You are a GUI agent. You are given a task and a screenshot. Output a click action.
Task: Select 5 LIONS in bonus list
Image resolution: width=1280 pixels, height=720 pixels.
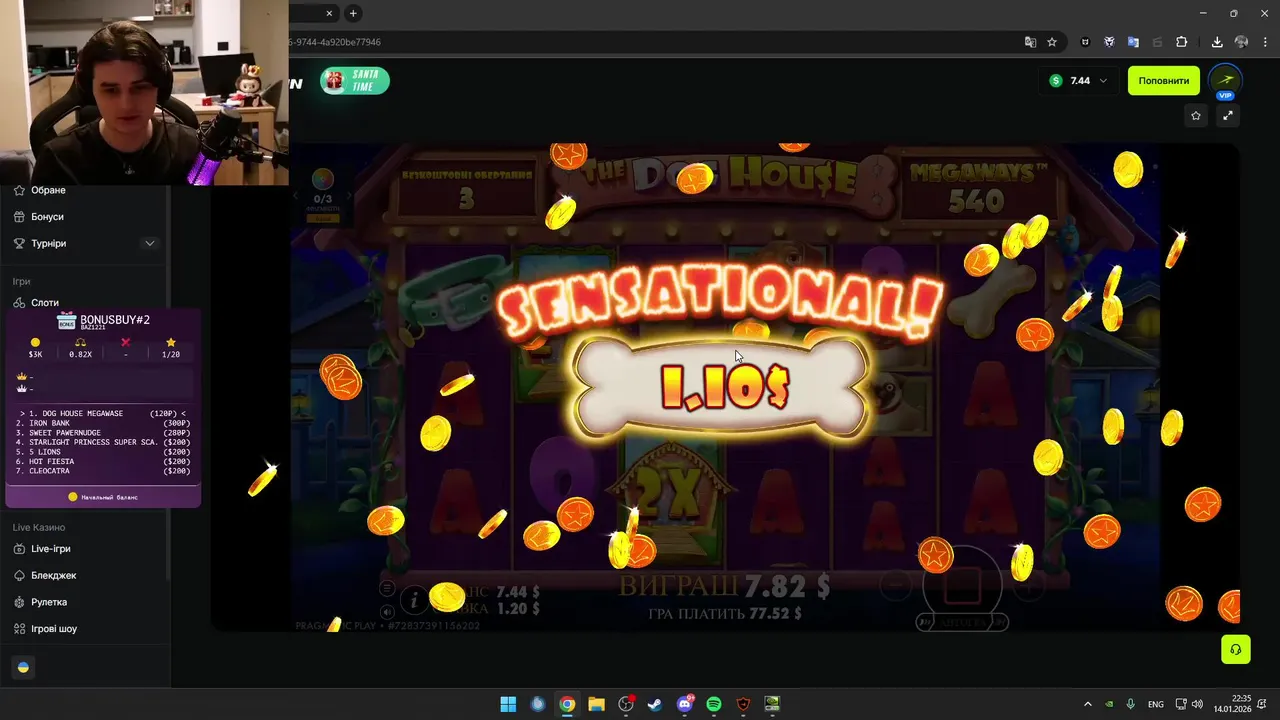(103, 452)
